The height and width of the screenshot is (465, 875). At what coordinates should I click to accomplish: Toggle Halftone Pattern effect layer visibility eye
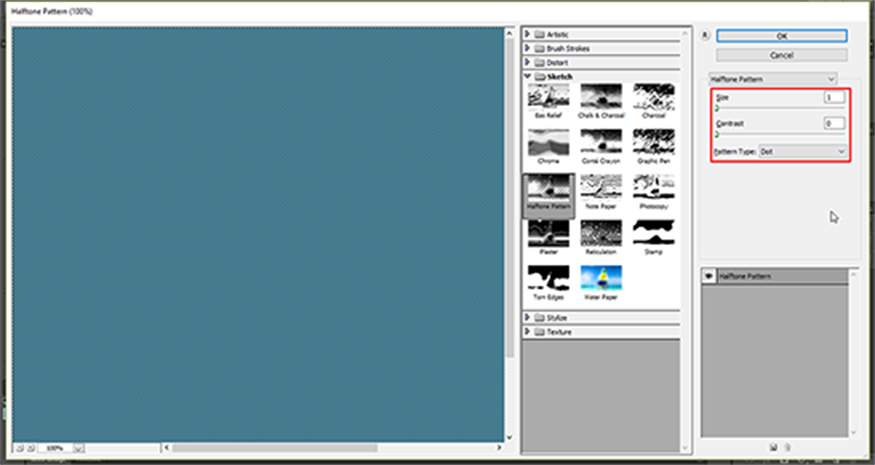708,276
